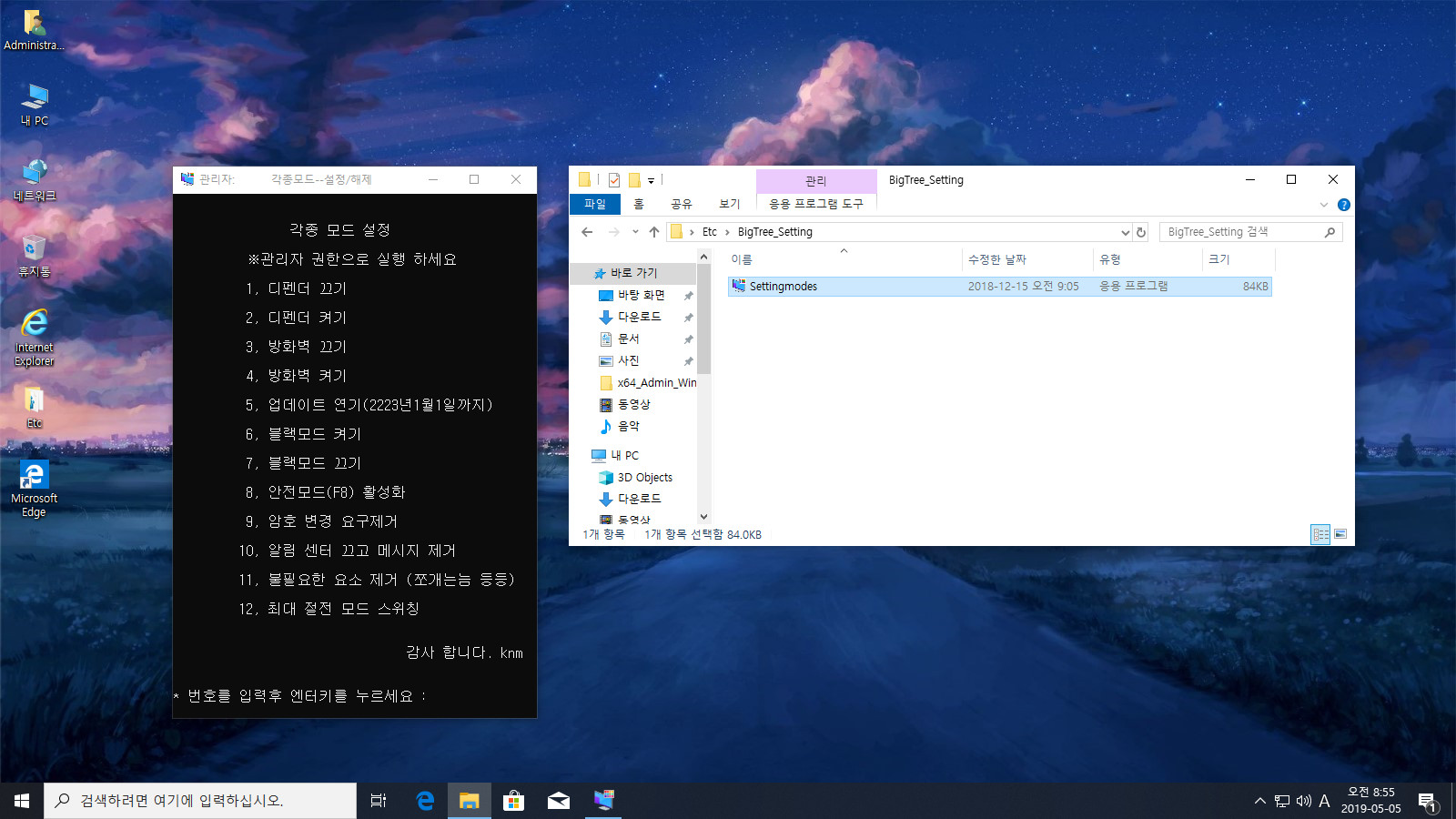The width and height of the screenshot is (1456, 819).
Task: Switch to File Explorer taskbar icon
Action: (469, 801)
